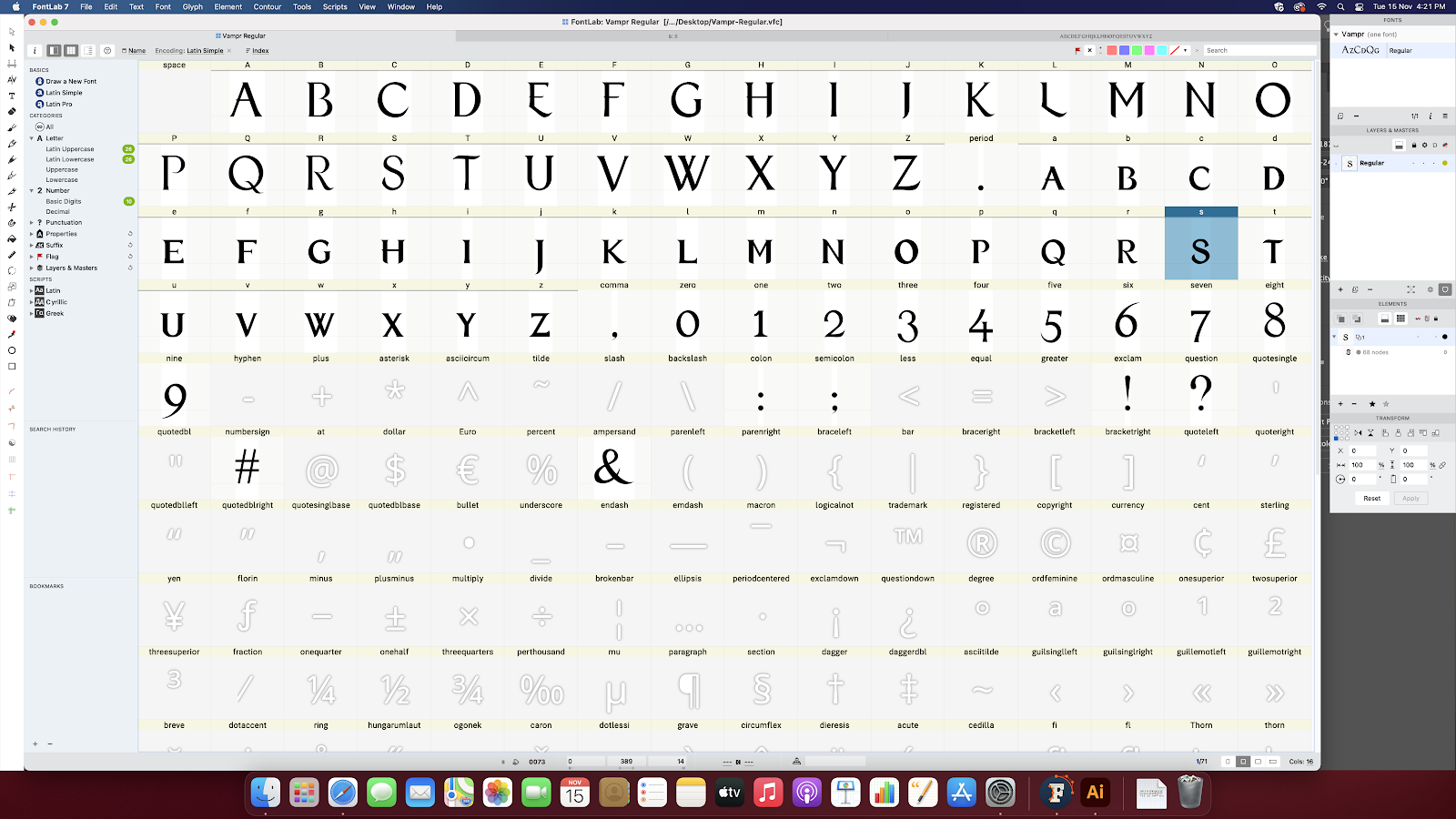Open the Contour menu

(268, 6)
